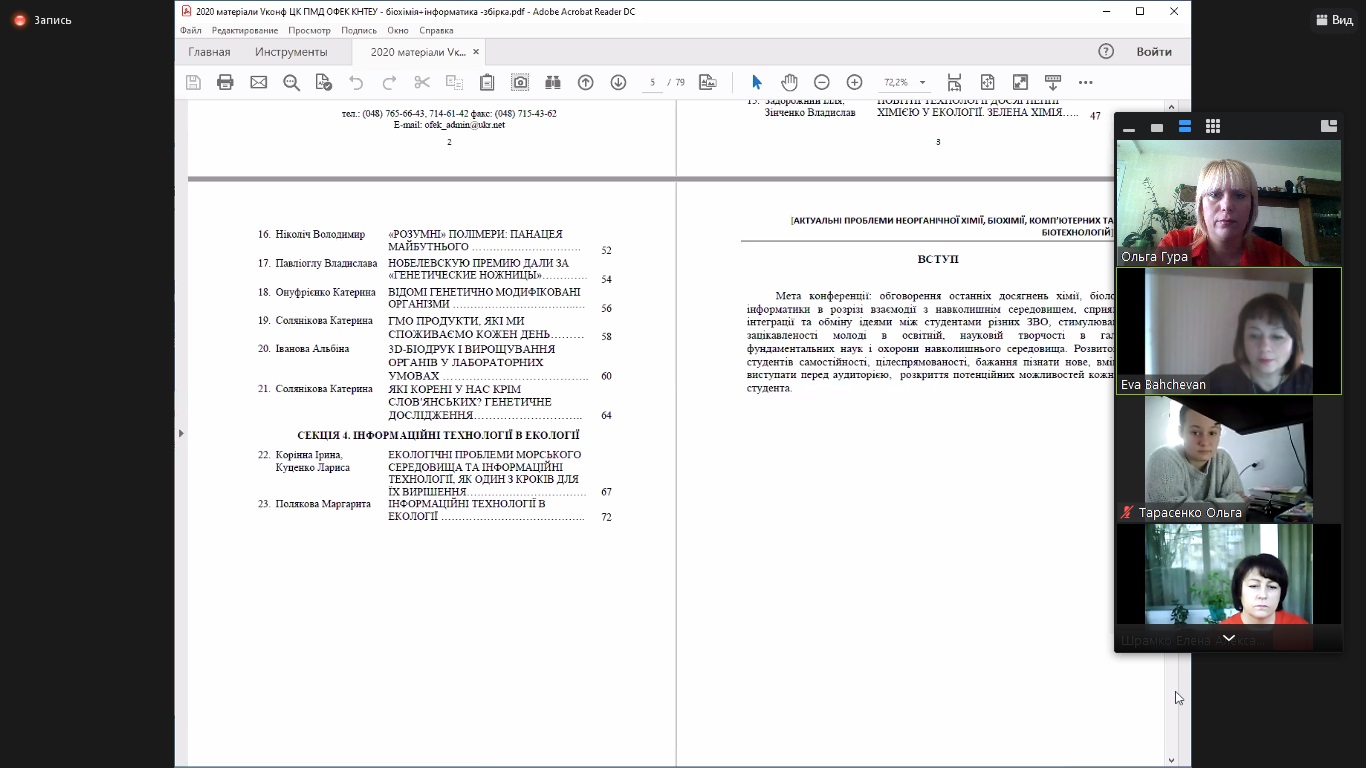Click author name Іванова Альбіна
This screenshot has height=768, width=1366.
[312, 349]
